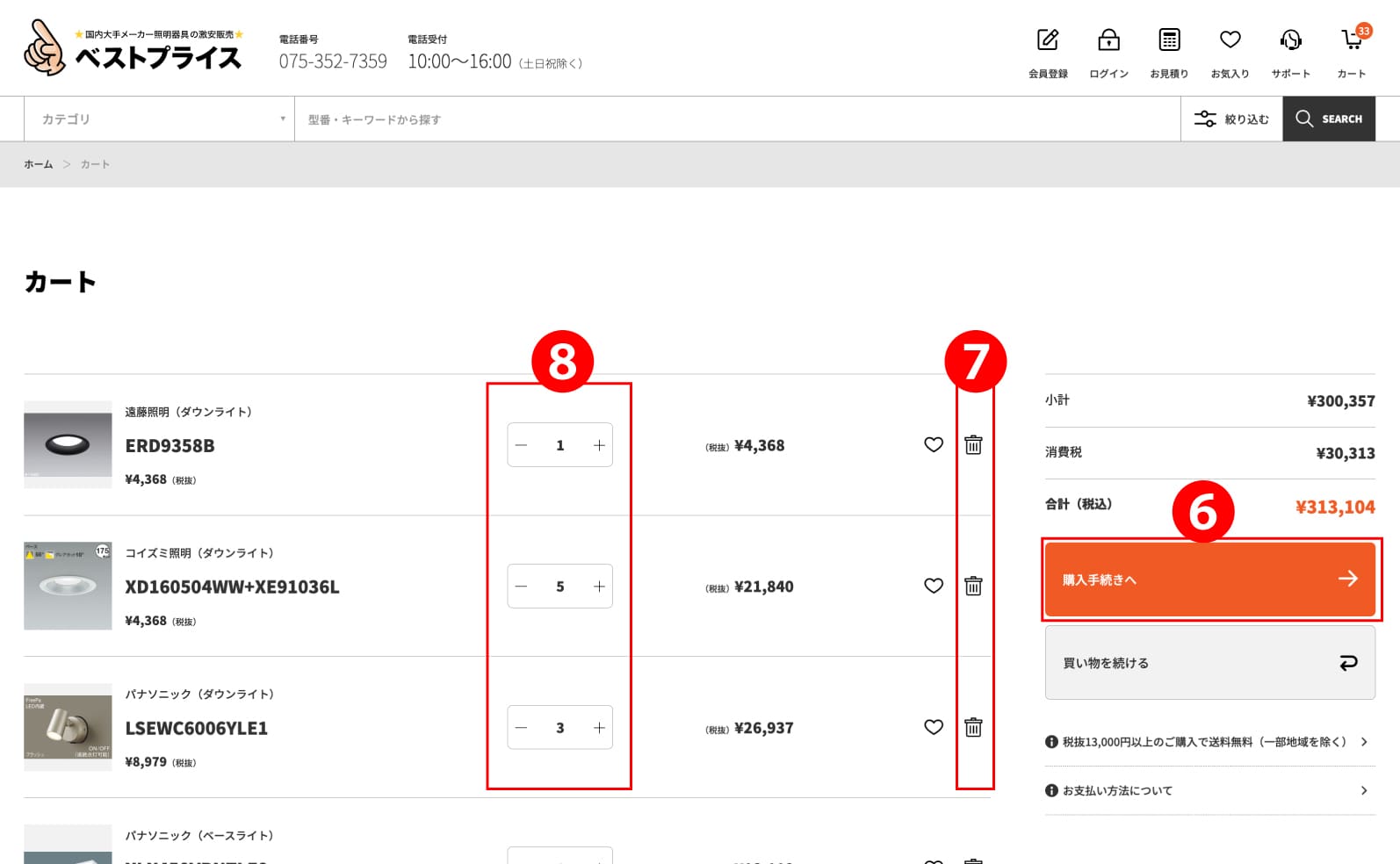
Task: Remove XD160504WW+XE91036L using trash icon
Action: pyautogui.click(x=973, y=587)
